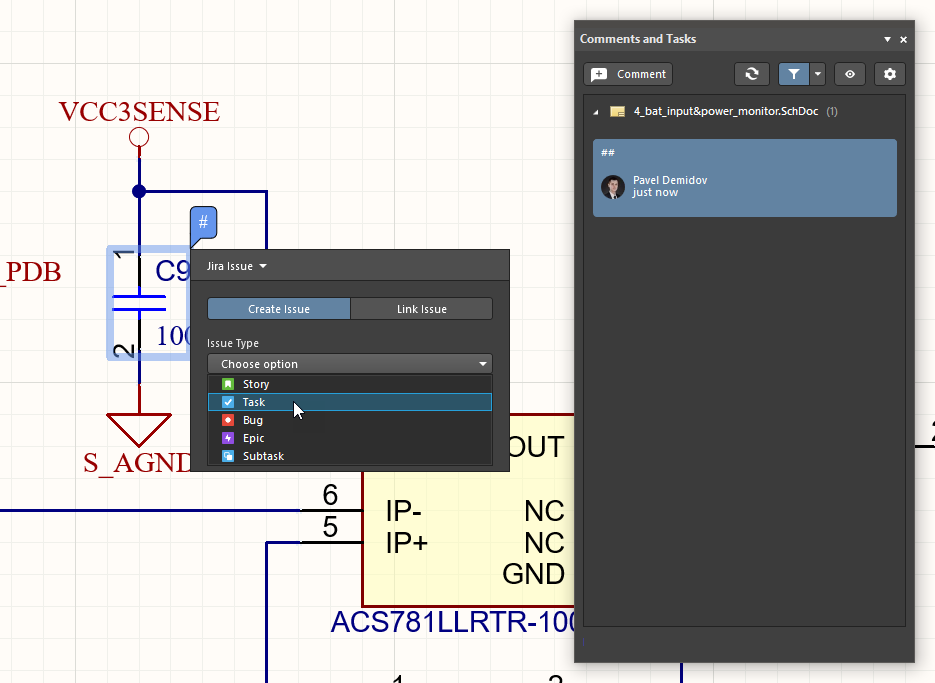Choose the Bug issue type
This screenshot has width=935, height=683.
click(x=349, y=420)
